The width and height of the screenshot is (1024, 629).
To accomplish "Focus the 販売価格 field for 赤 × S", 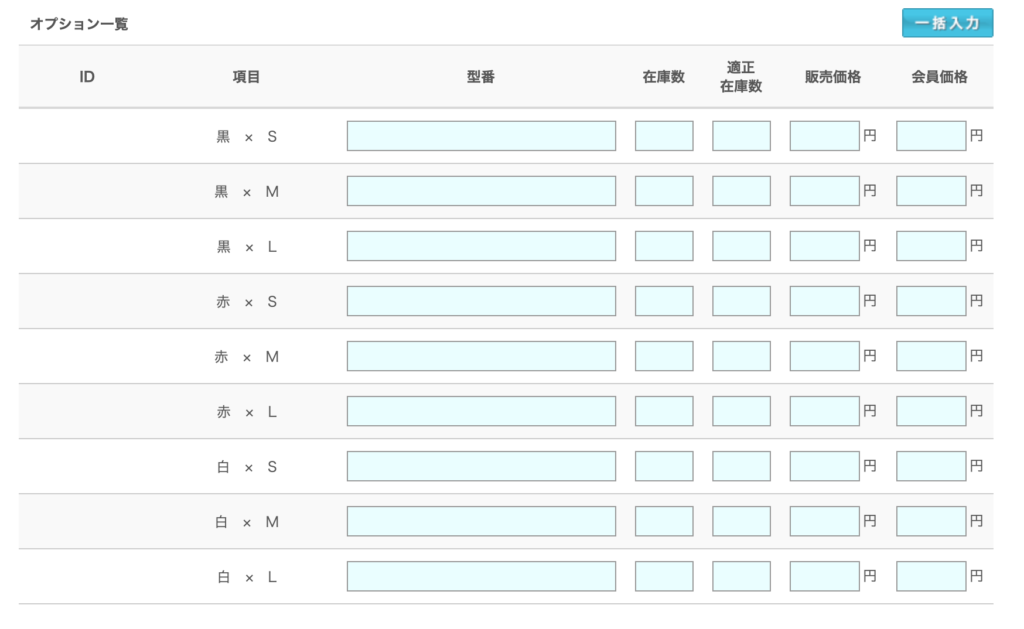I will tap(824, 301).
